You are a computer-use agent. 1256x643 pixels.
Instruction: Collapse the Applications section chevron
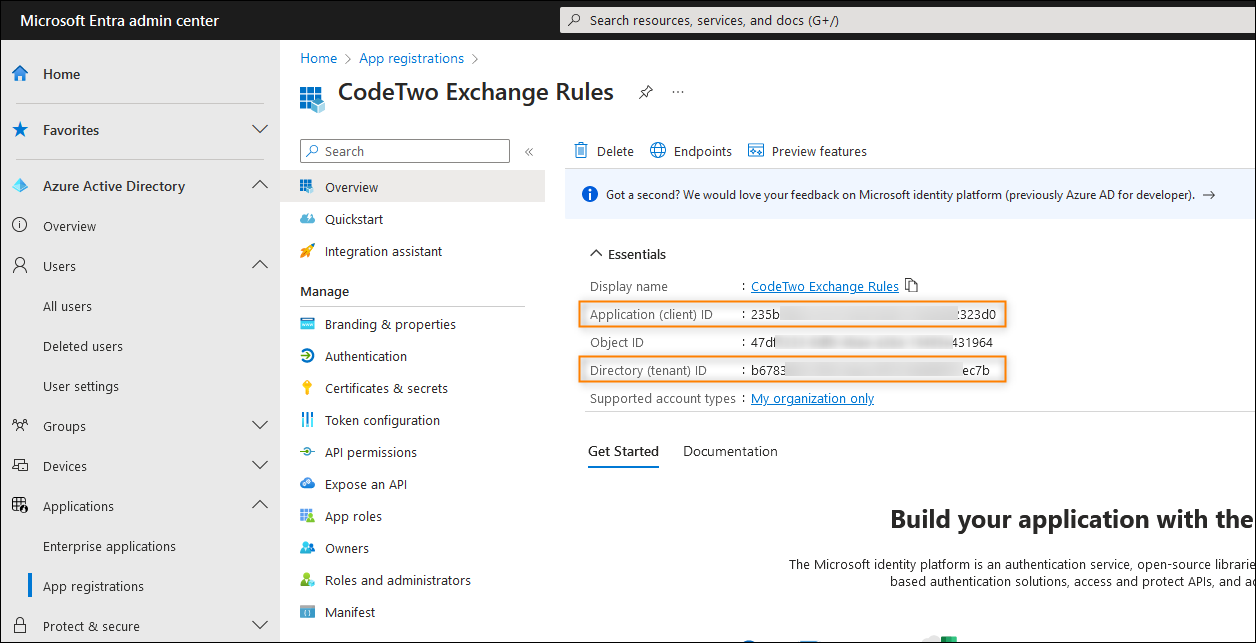(x=260, y=506)
